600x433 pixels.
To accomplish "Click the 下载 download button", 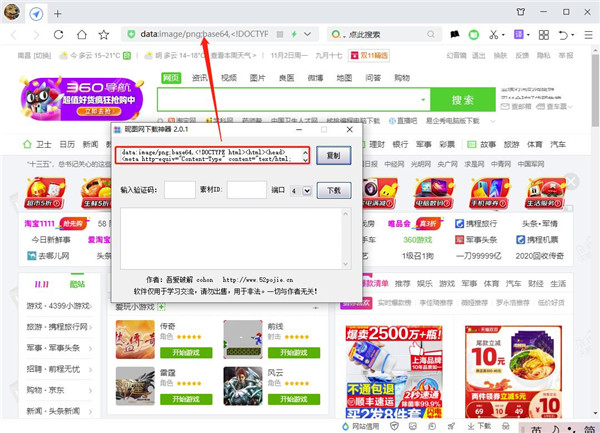I will pyautogui.click(x=334, y=190).
